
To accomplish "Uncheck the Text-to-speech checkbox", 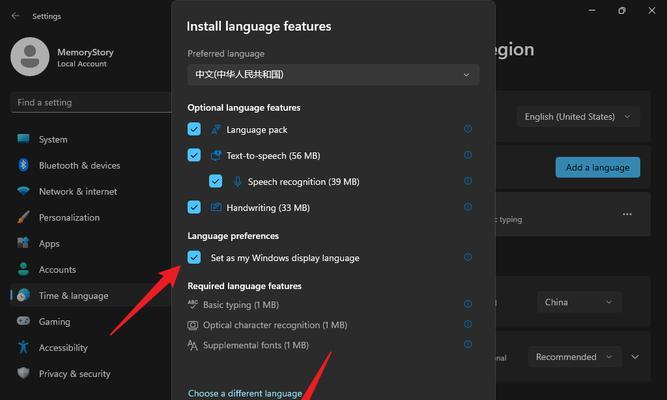I will click(194, 155).
